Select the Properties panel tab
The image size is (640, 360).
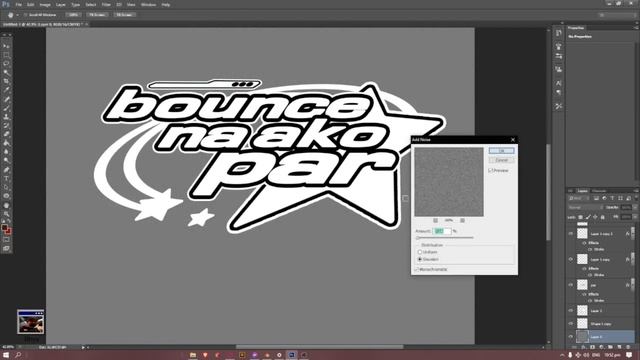coord(576,28)
